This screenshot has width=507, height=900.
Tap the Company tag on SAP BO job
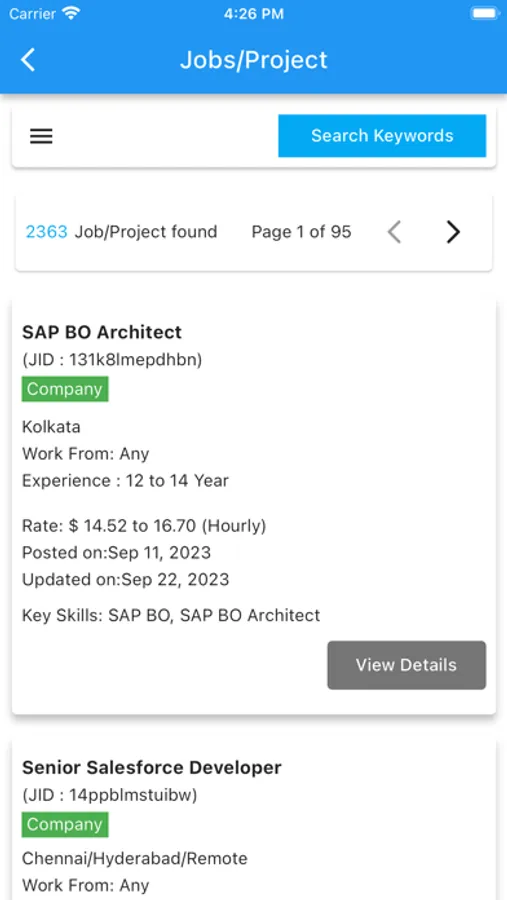click(65, 389)
